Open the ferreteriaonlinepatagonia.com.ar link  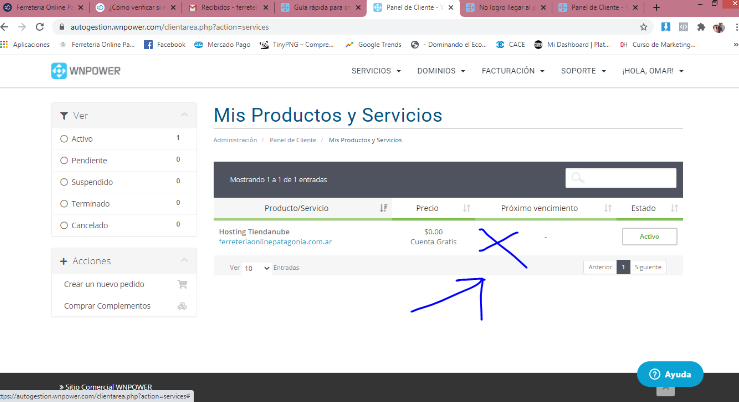pos(275,242)
